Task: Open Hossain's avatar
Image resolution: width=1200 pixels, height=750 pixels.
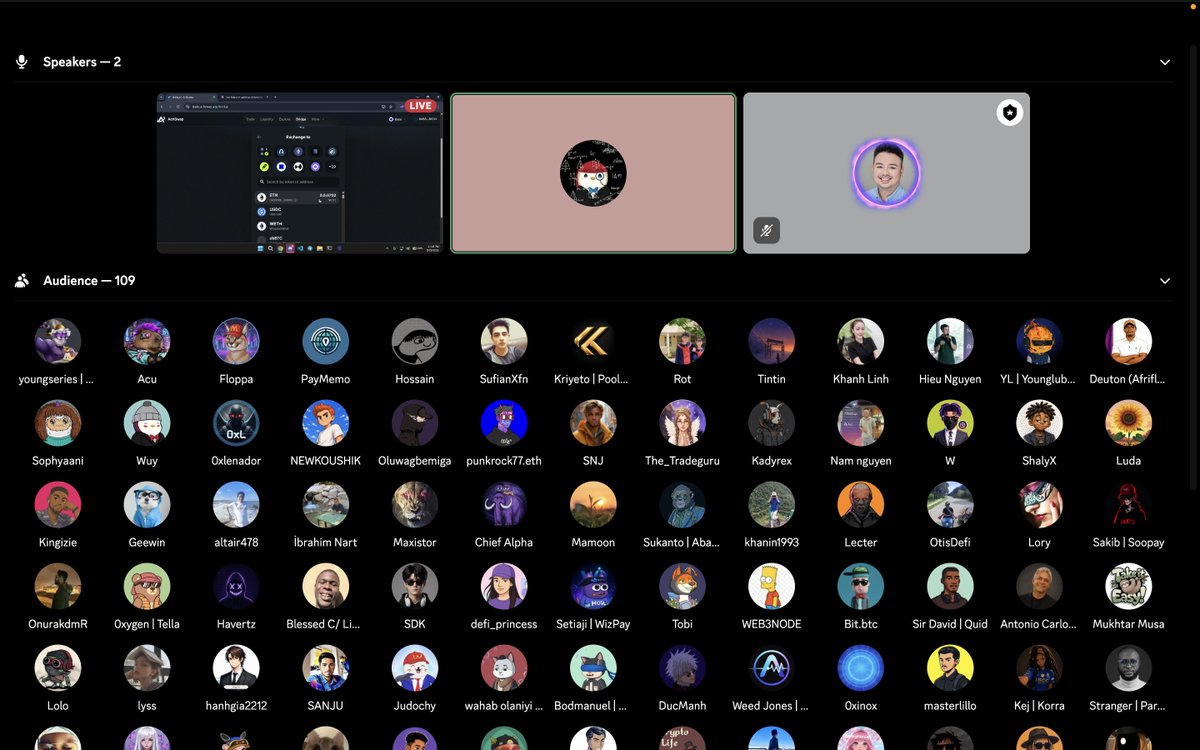Action: [x=415, y=341]
